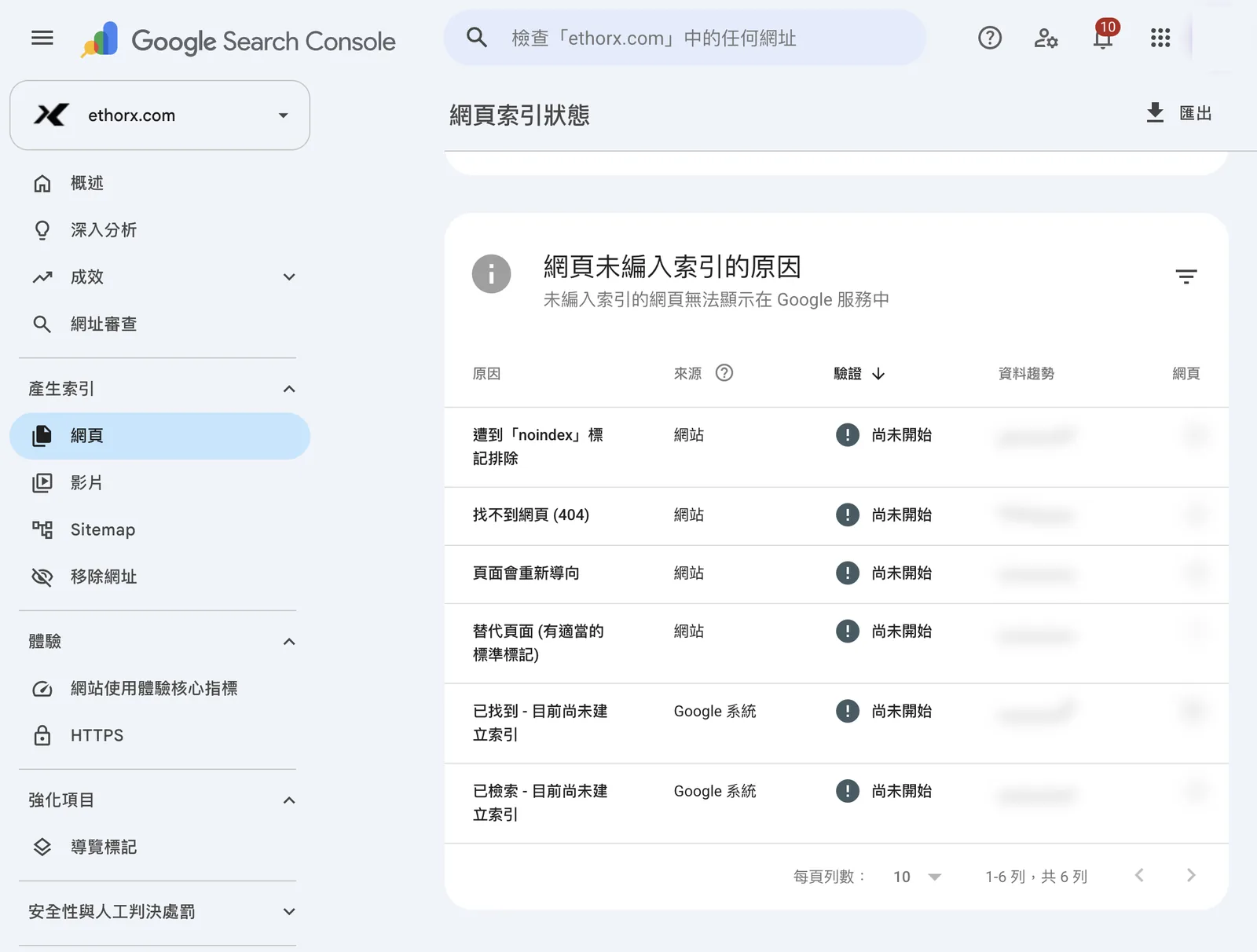
Task: Click the ethorx.com property logo
Action: pyautogui.click(x=51, y=115)
